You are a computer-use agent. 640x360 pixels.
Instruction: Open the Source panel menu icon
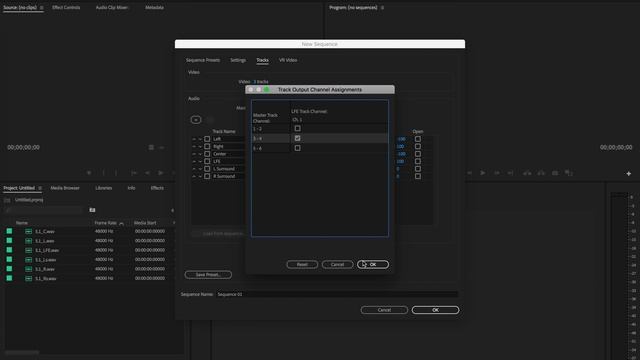point(41,8)
